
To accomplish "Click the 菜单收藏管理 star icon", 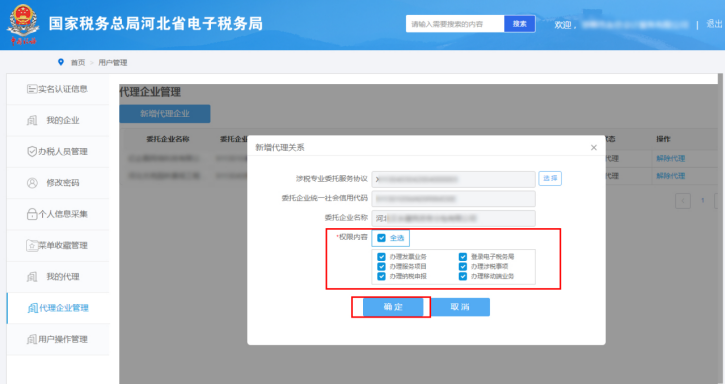I will coord(32,245).
